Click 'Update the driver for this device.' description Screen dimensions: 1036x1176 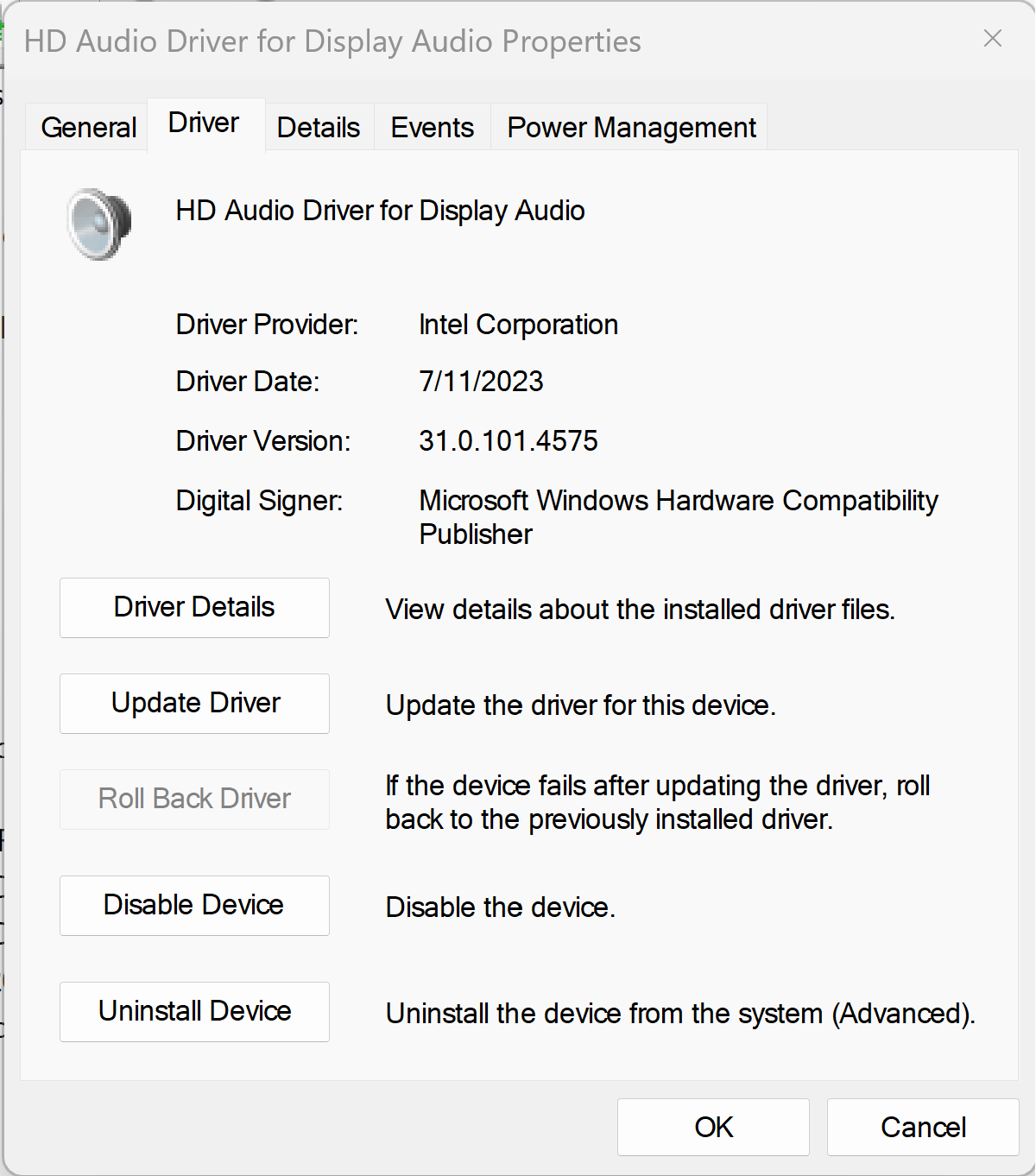(580, 705)
